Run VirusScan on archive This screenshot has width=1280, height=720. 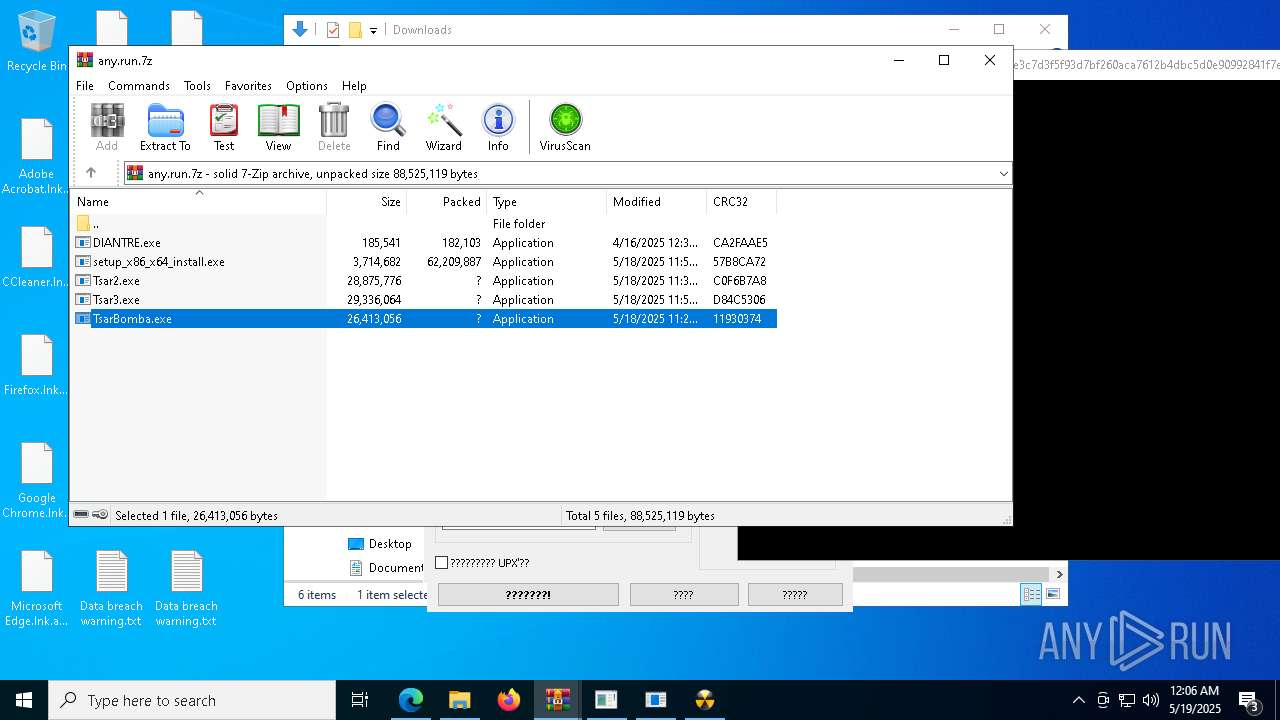click(x=565, y=127)
